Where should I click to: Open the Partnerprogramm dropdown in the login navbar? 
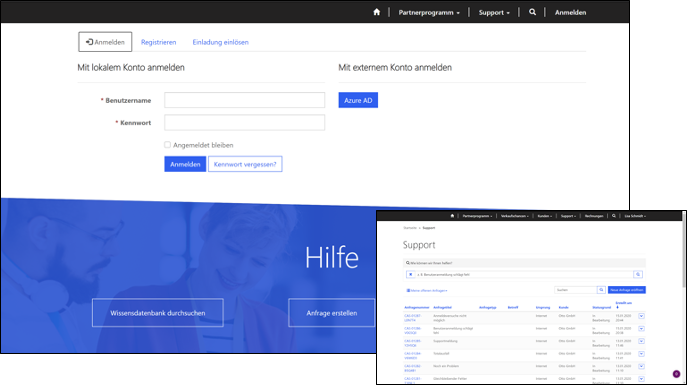click(x=429, y=12)
